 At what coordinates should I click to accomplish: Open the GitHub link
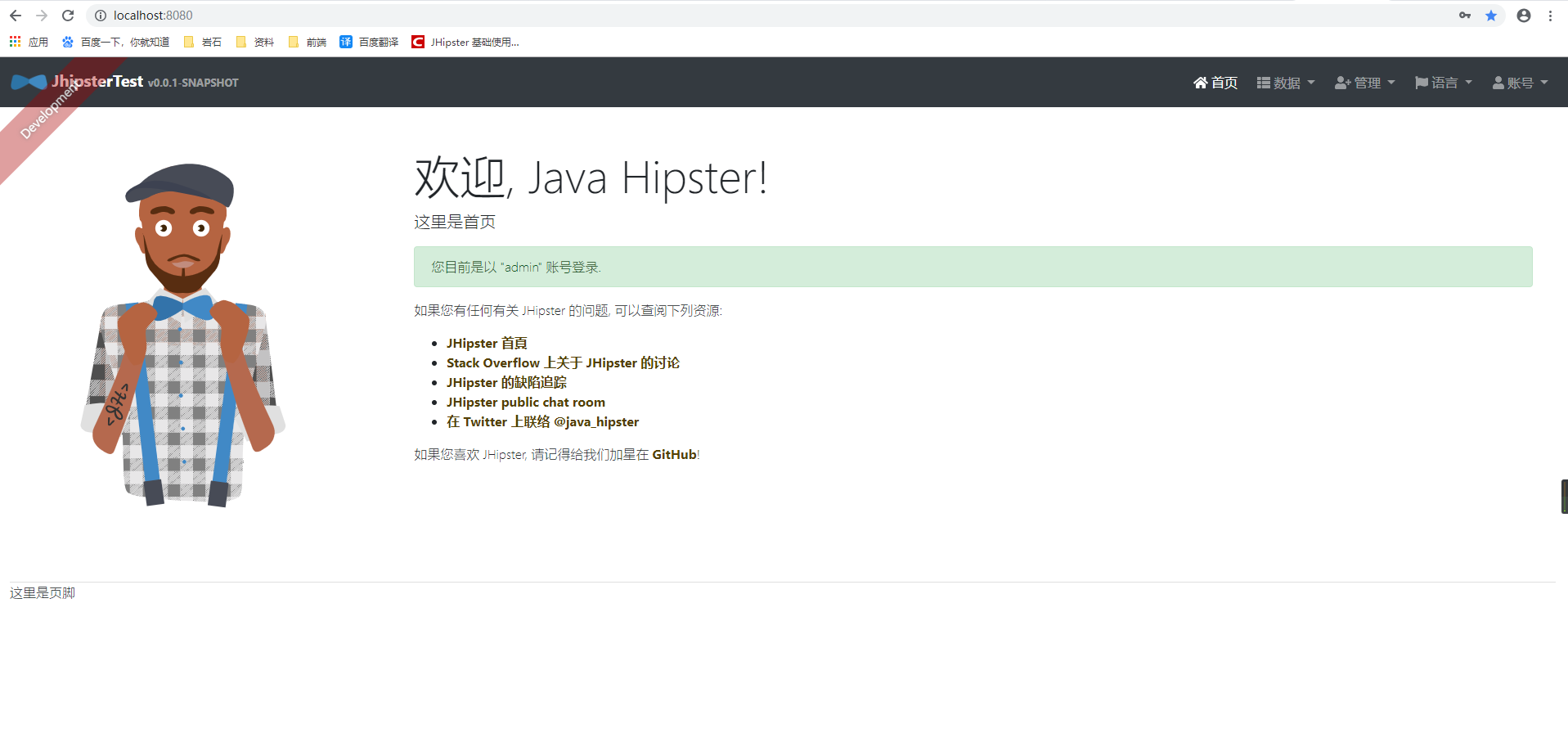[674, 454]
